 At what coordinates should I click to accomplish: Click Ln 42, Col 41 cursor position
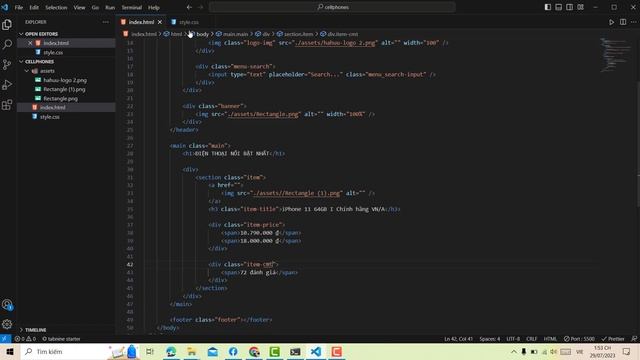point(458,339)
